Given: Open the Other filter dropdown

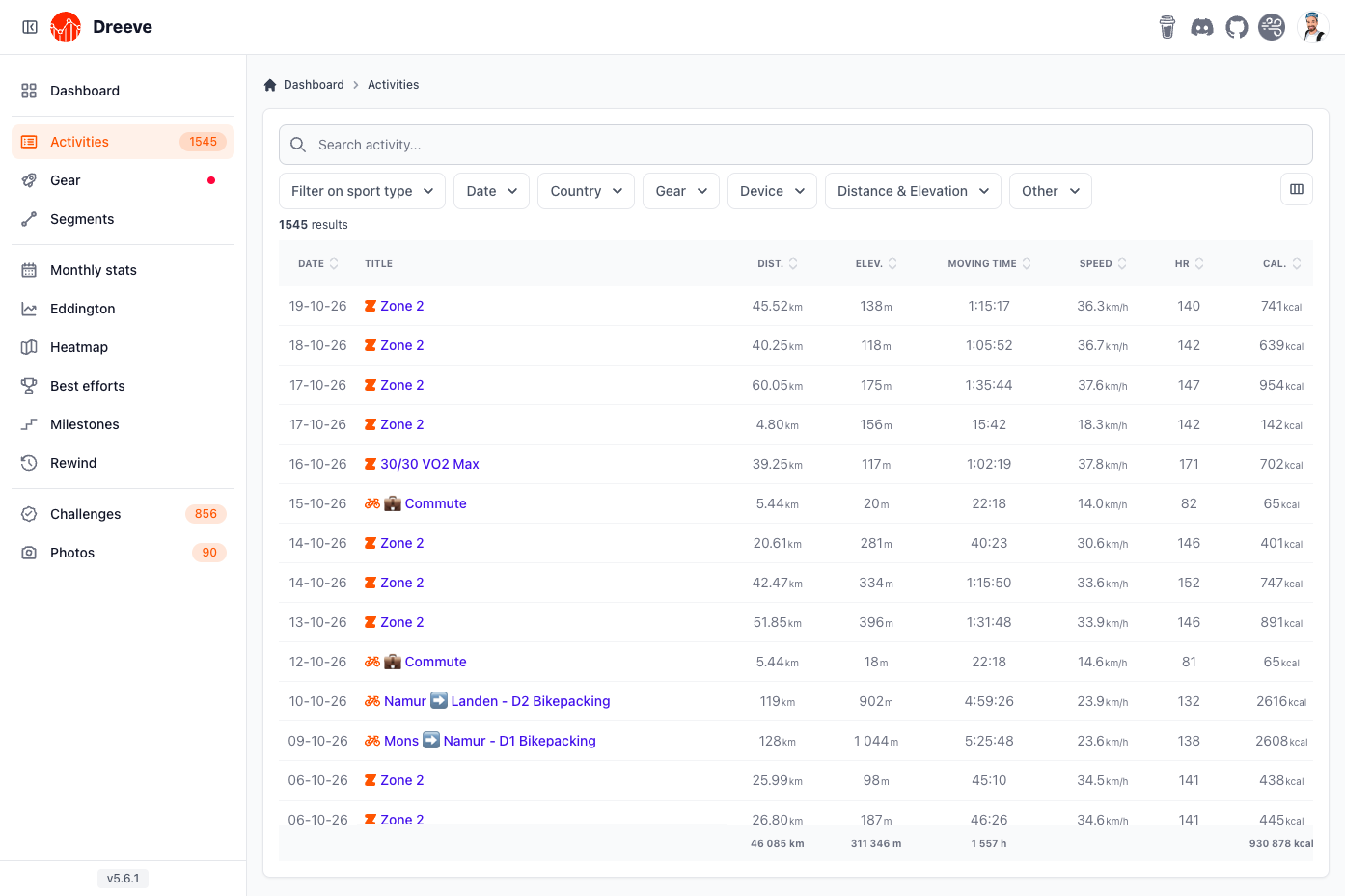Looking at the screenshot, I should [x=1050, y=191].
